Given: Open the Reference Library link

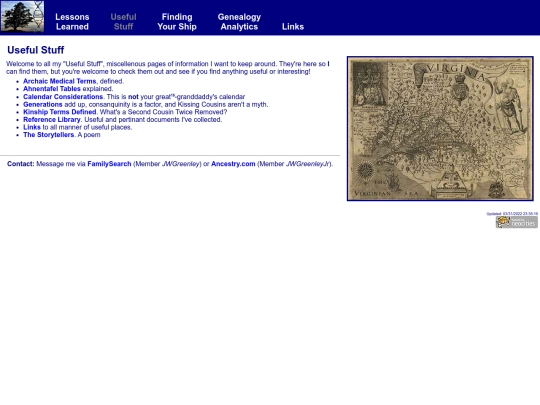Looking at the screenshot, I should 52,120.
